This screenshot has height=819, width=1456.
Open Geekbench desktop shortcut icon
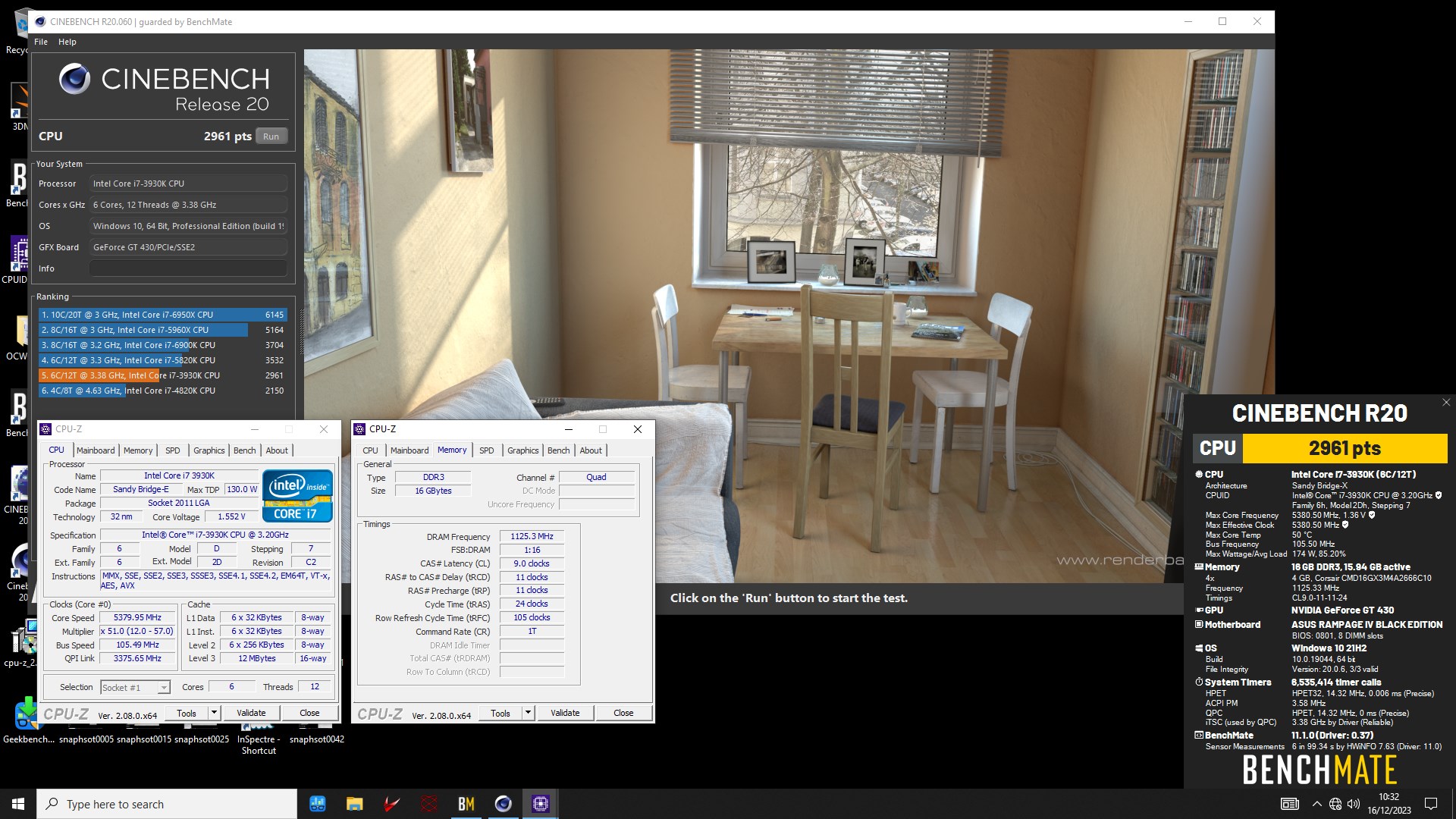click(27, 719)
